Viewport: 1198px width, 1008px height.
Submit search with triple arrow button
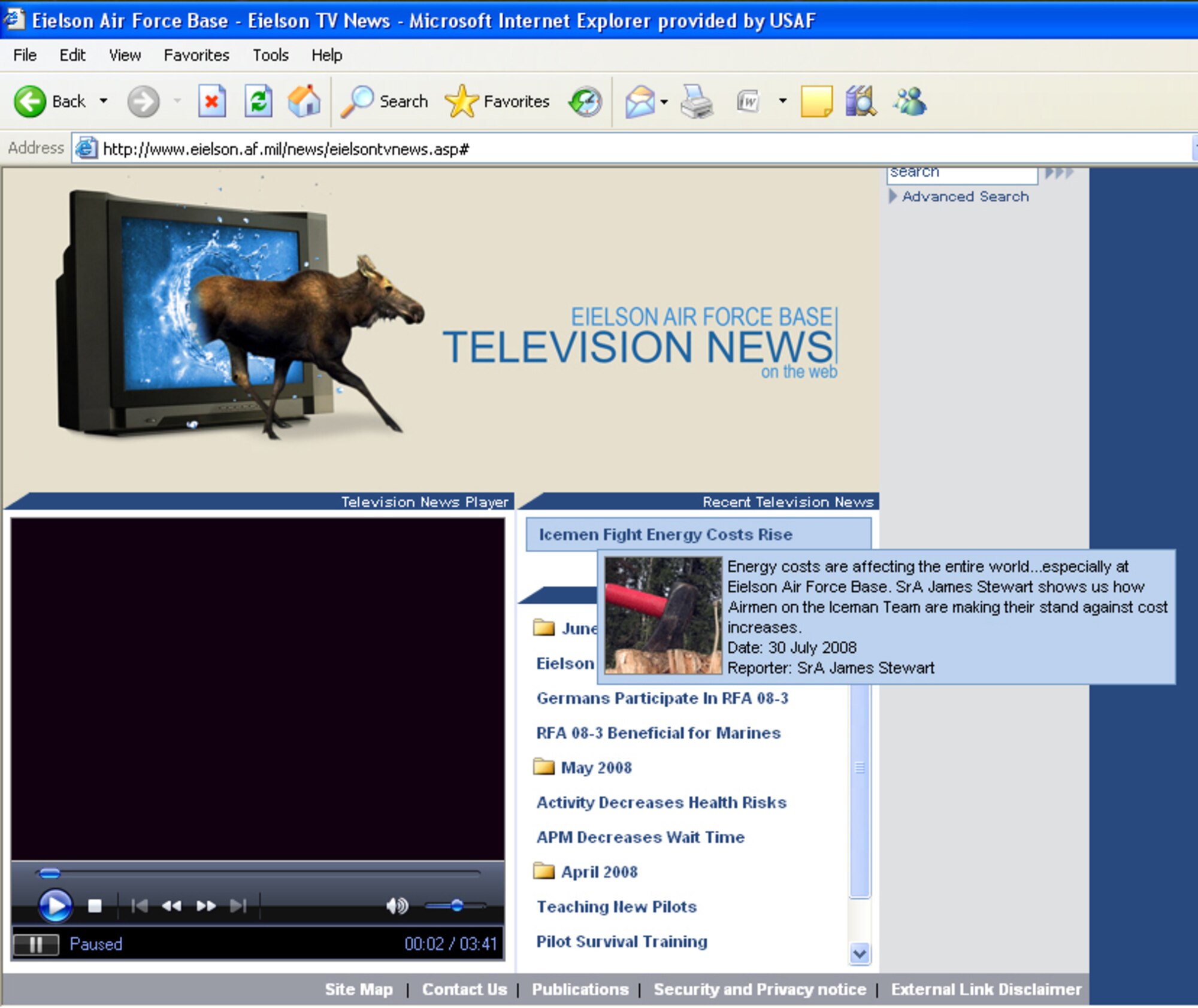coord(1059,173)
